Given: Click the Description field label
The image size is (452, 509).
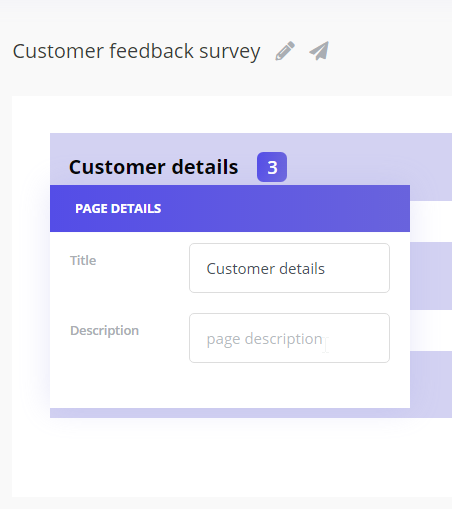Looking at the screenshot, I should pos(104,331).
